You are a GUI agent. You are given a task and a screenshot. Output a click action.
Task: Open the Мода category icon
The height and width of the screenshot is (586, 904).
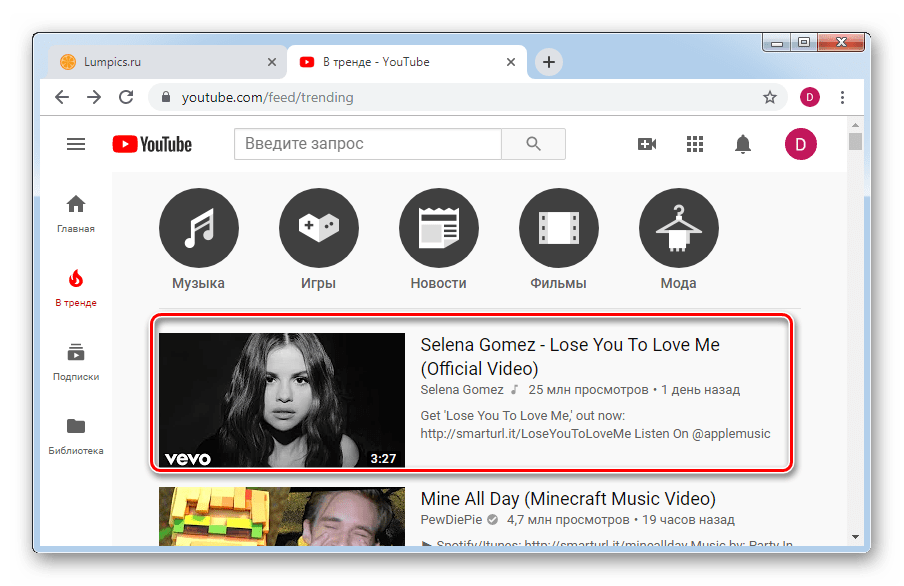678,227
